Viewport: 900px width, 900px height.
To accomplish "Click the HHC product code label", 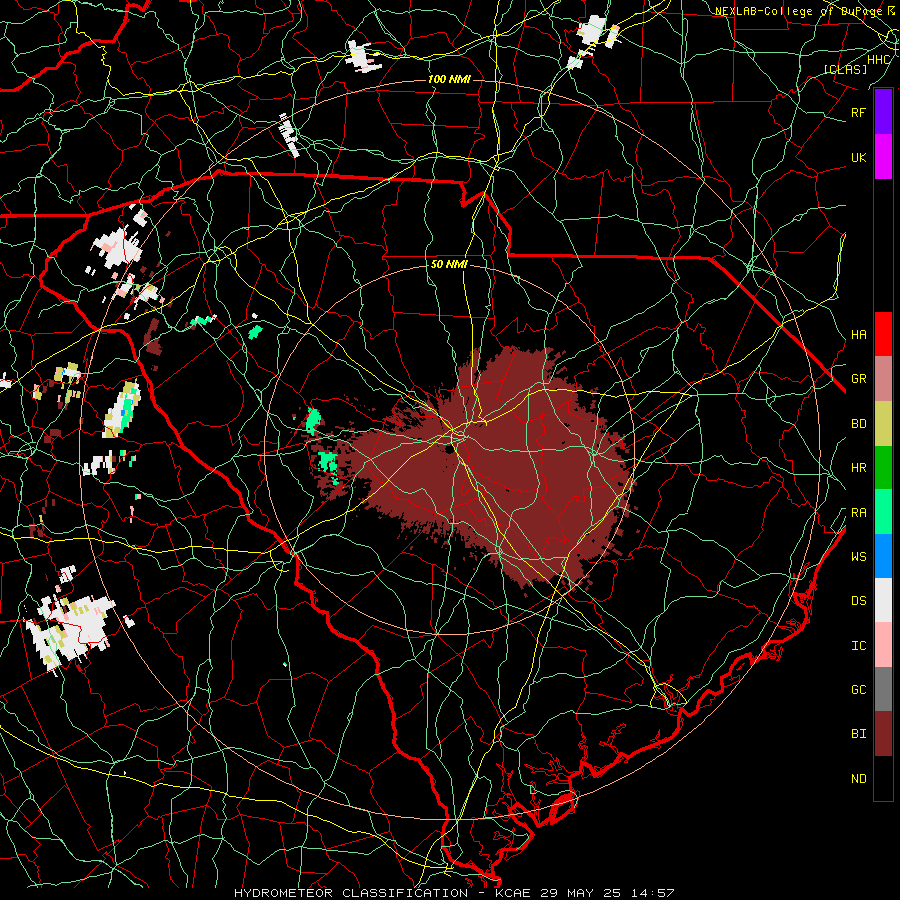I will pos(878,59).
